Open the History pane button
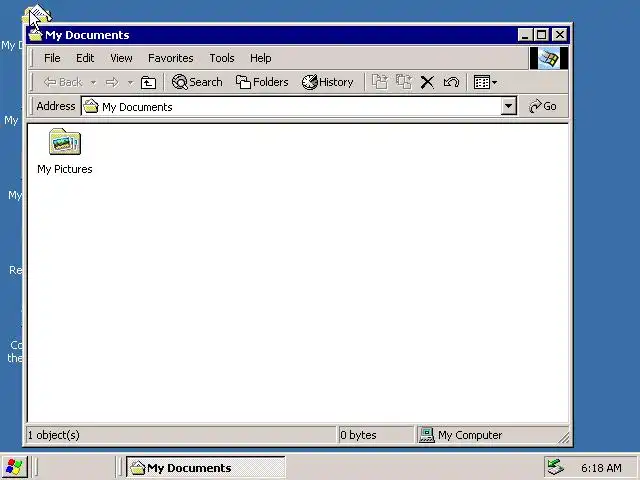640x480 pixels. coord(328,82)
